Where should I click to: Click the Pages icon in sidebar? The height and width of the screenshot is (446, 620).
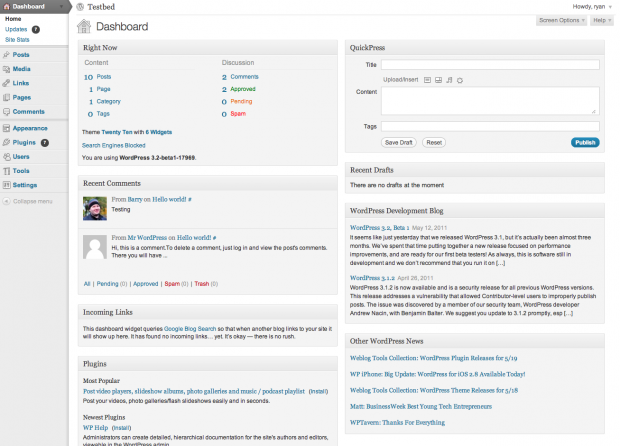pyautogui.click(x=6, y=98)
